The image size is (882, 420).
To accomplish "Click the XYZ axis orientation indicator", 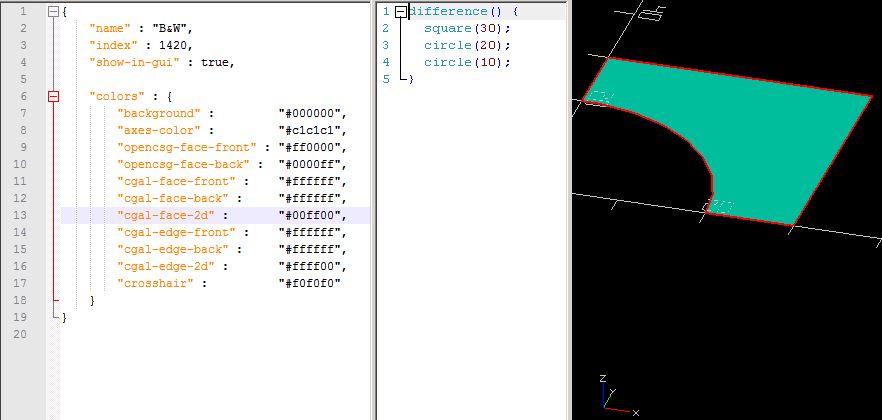I will click(618, 396).
